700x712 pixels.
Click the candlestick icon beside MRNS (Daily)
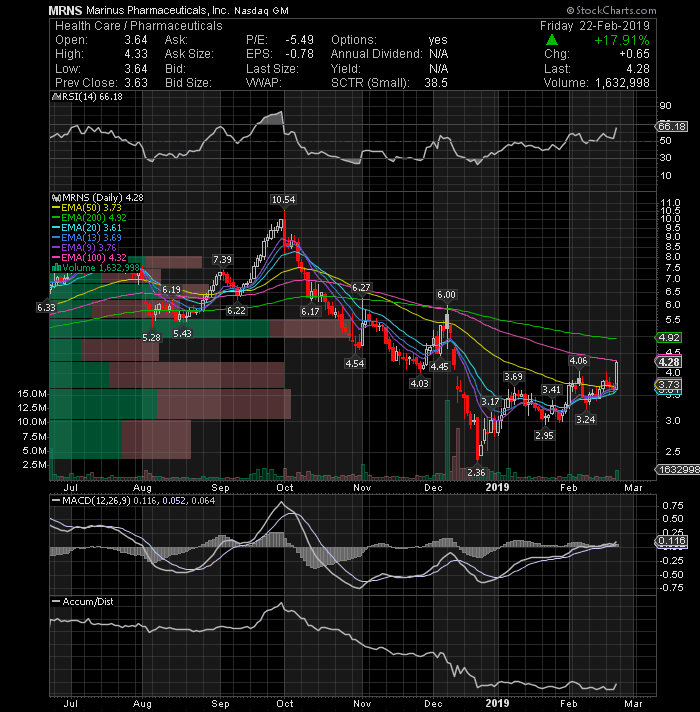56,198
